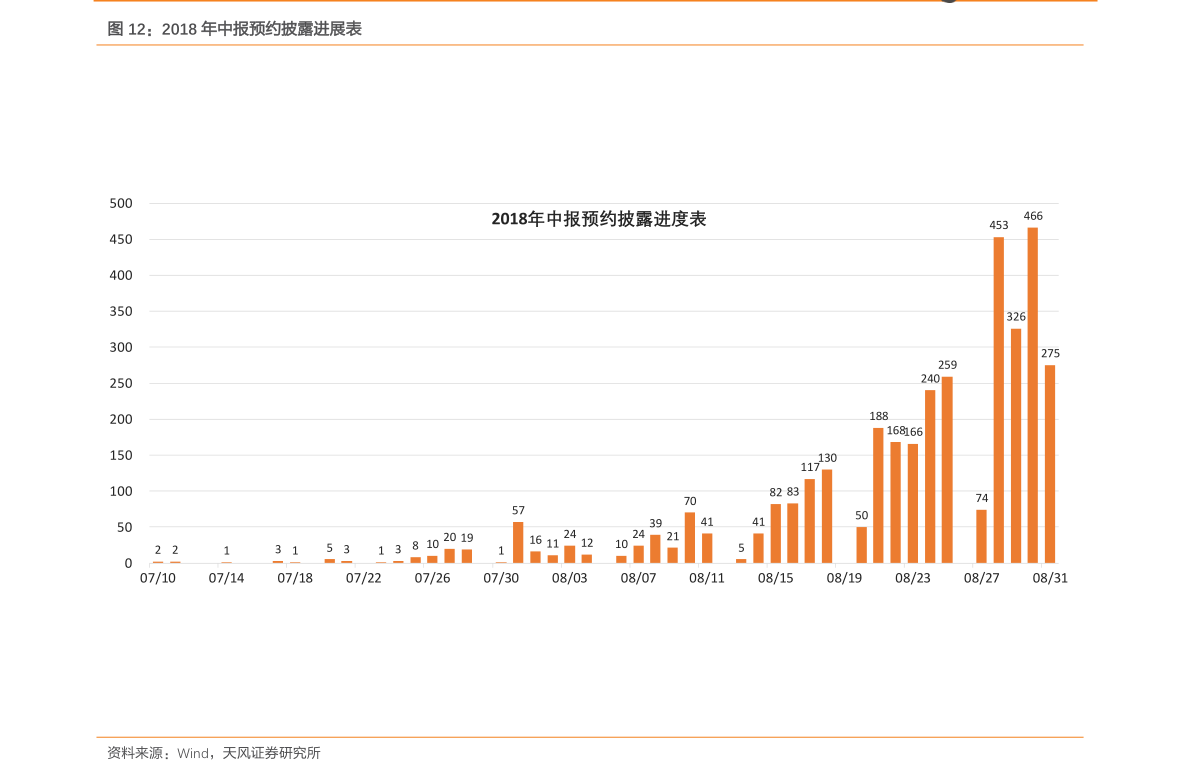
Task: Select the orange bar with value 466
Action: pos(1033,395)
